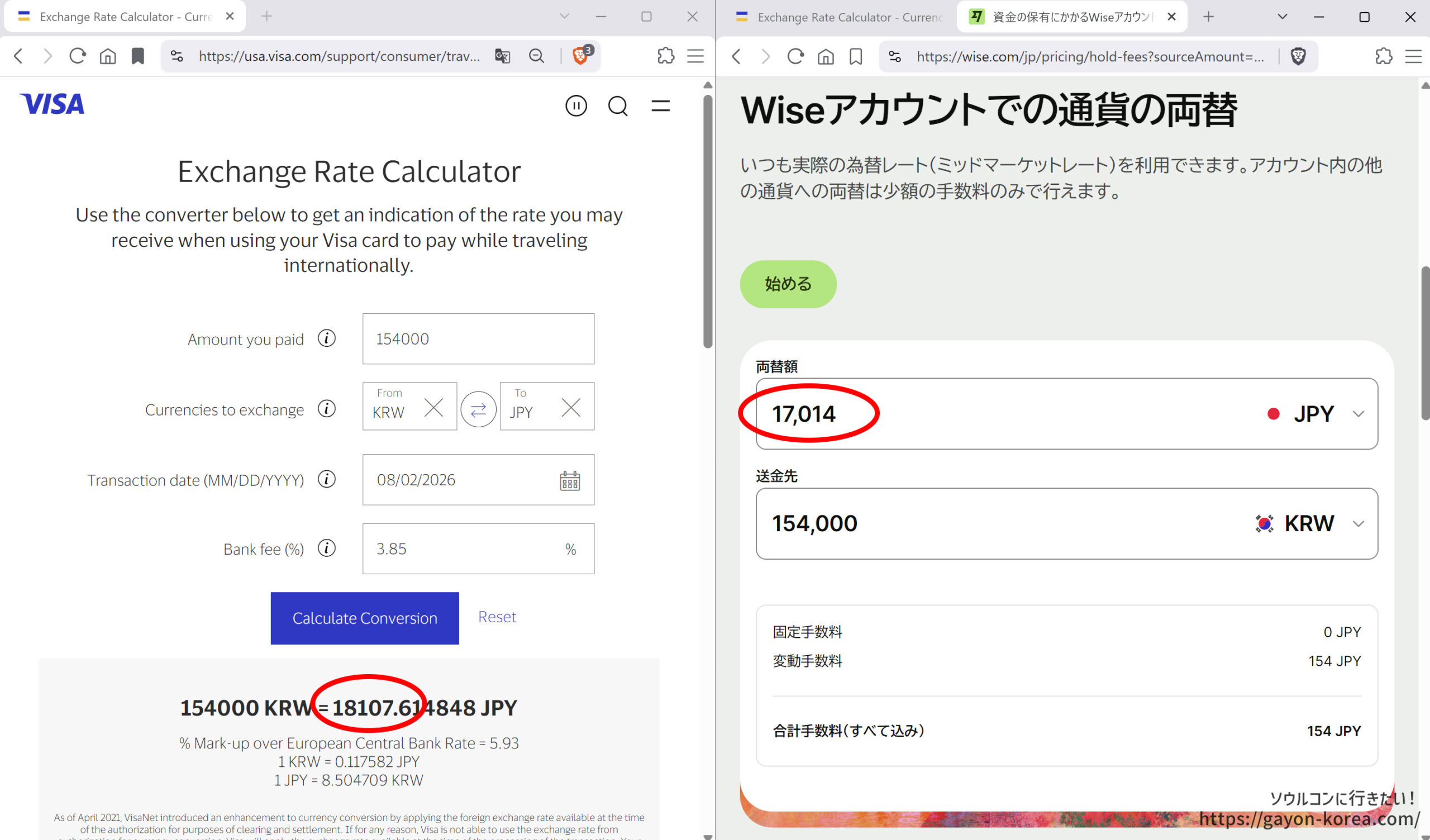Open hamburger browser menu in Wise window

tap(1414, 57)
